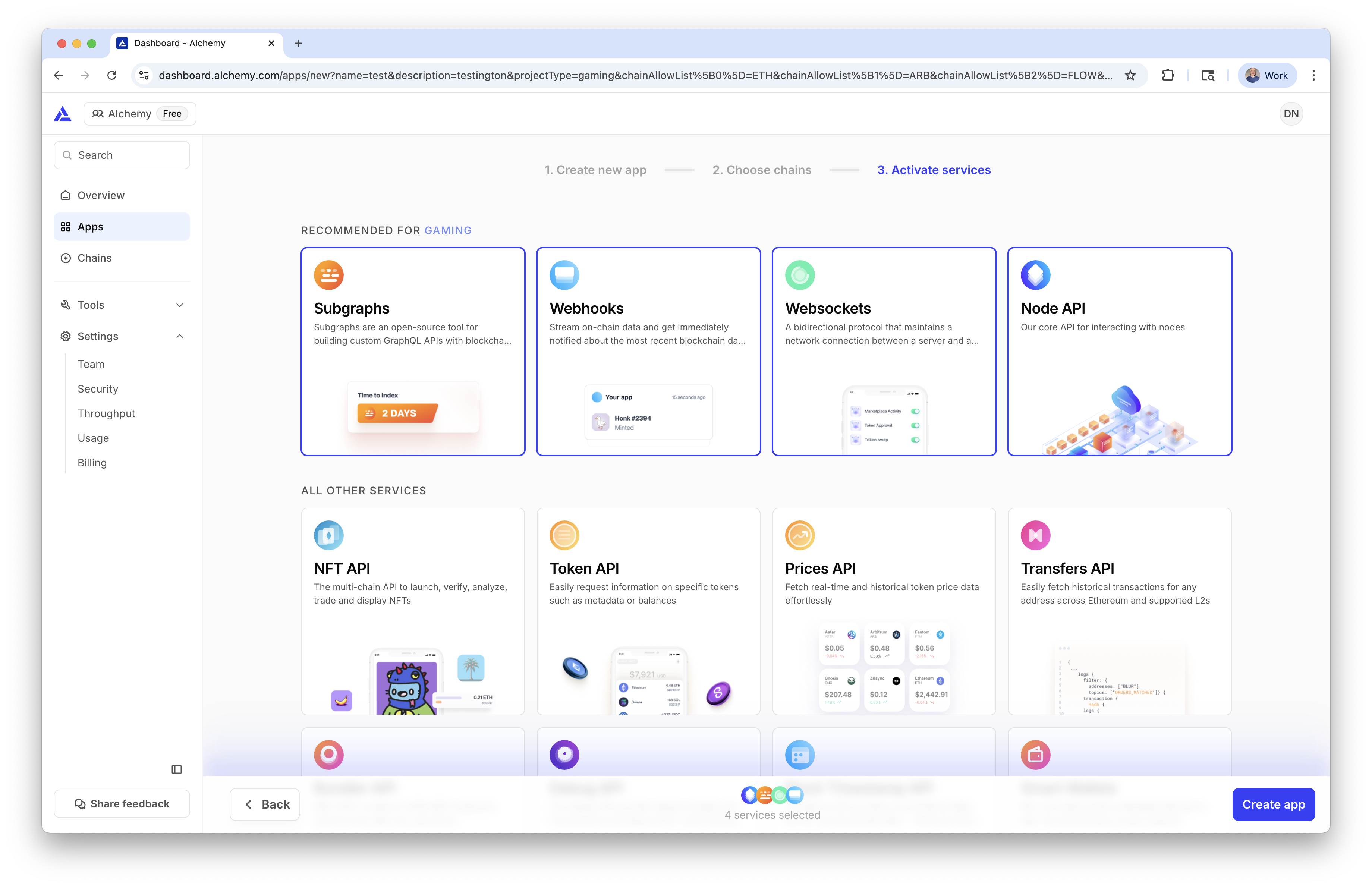Deselect the Webhooks service card

pos(648,352)
